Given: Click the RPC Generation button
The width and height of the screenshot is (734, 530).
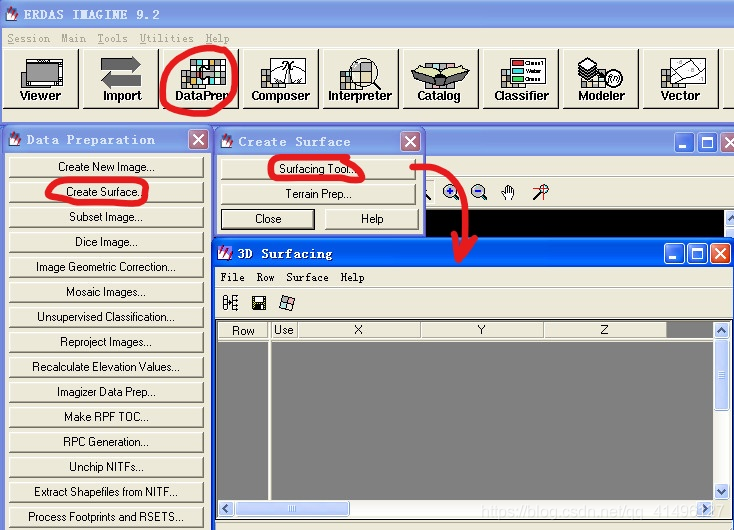Looking at the screenshot, I should click(106, 442).
